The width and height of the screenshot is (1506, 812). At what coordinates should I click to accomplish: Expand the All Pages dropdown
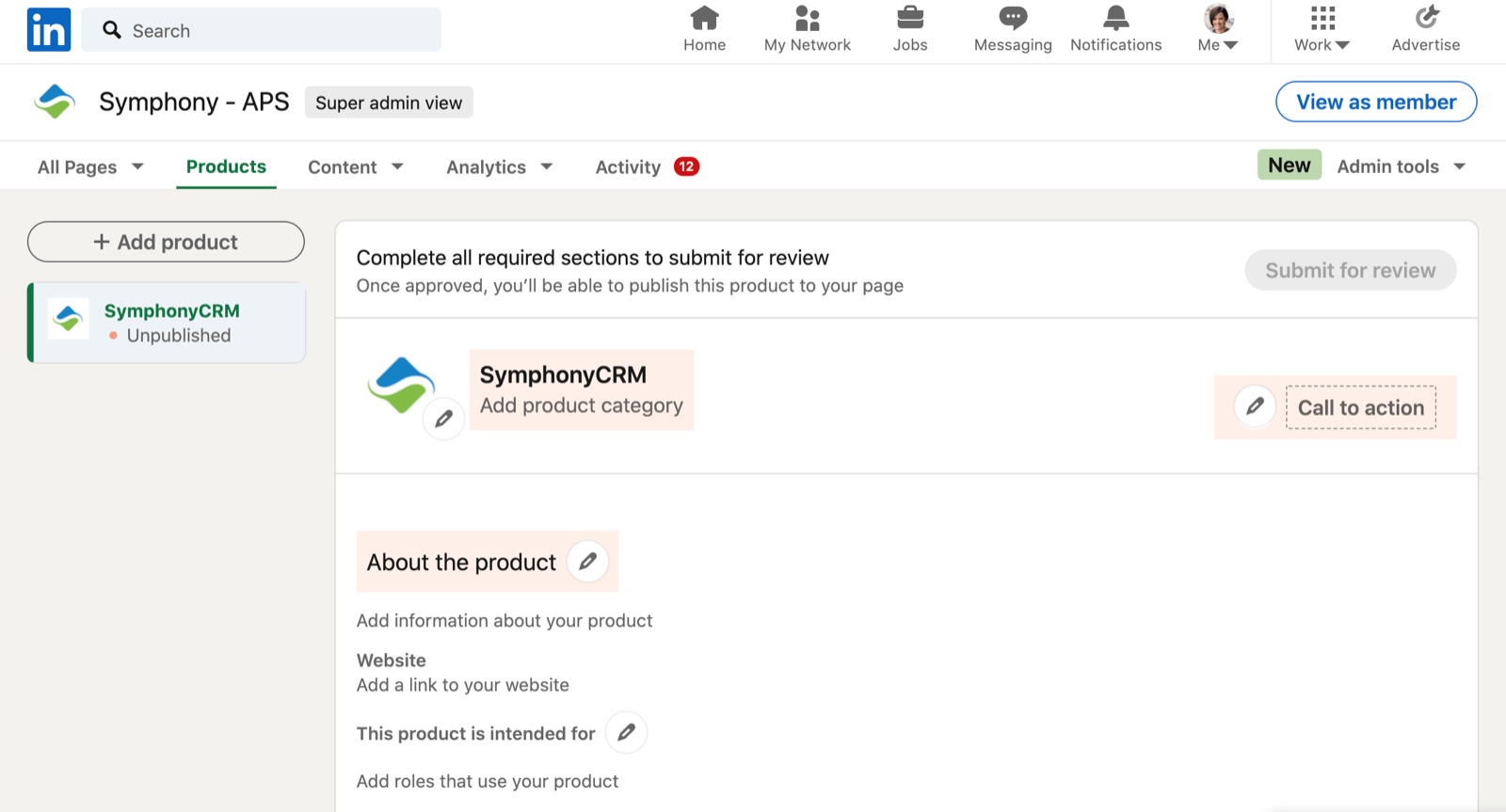pos(90,167)
